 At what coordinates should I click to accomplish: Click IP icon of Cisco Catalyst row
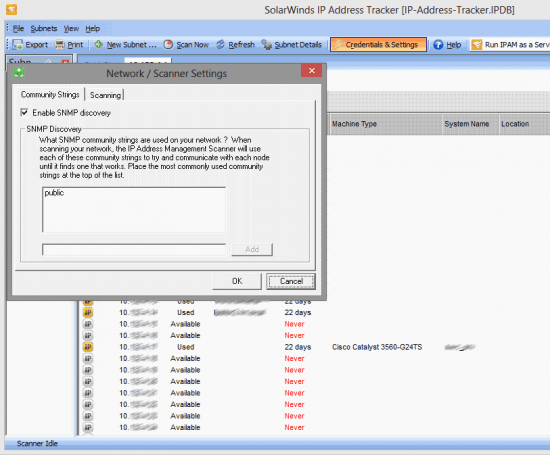88,347
